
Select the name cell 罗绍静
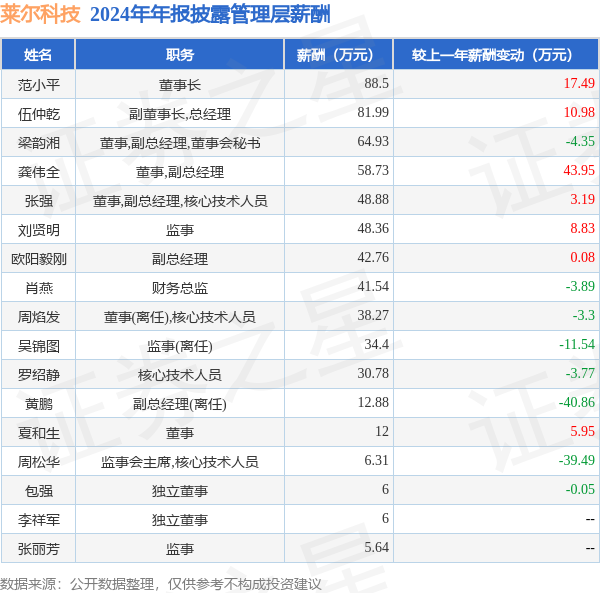click(39, 375)
